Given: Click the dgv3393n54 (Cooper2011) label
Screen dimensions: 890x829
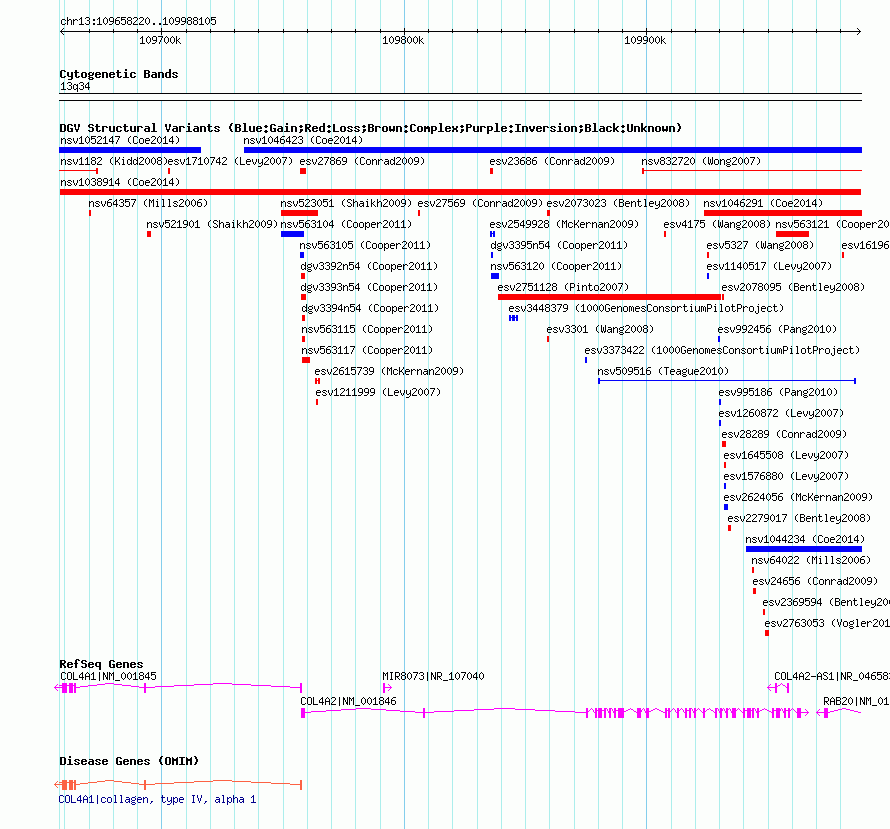Looking at the screenshot, I should [x=369, y=287].
